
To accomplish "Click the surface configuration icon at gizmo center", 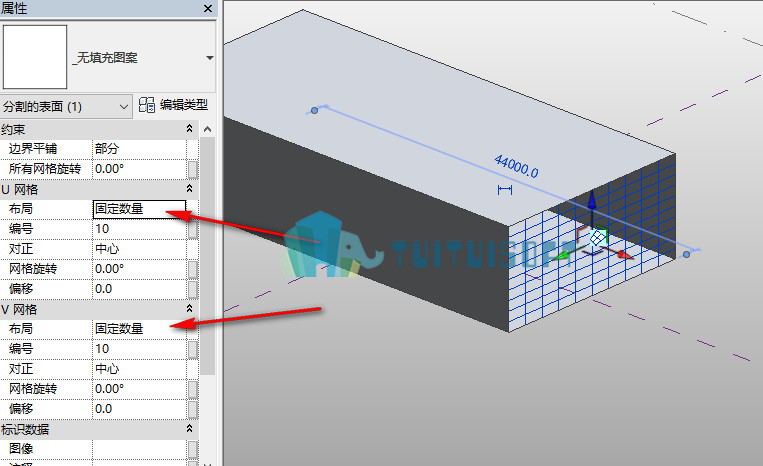I will (598, 238).
